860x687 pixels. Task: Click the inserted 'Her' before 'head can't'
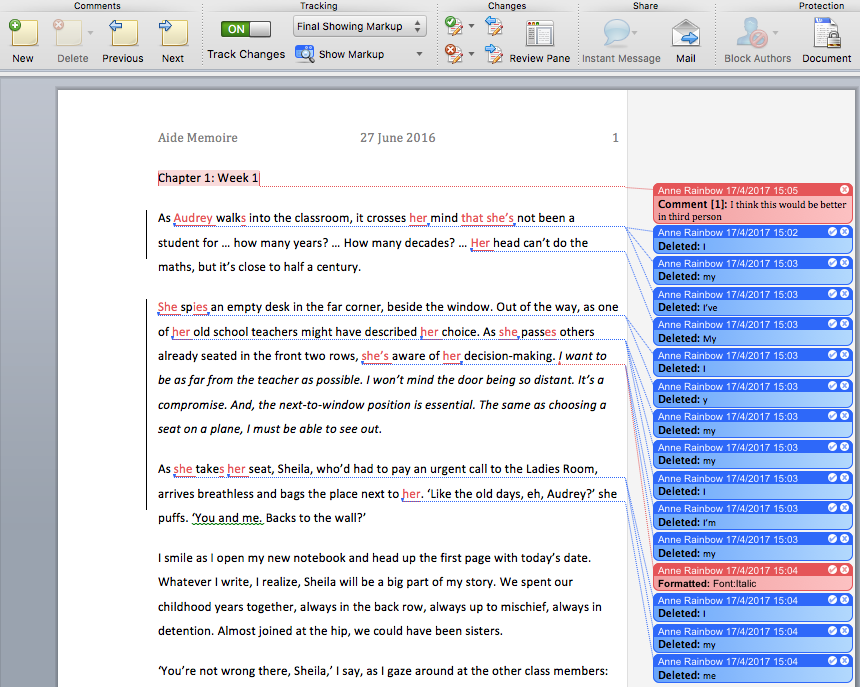480,243
